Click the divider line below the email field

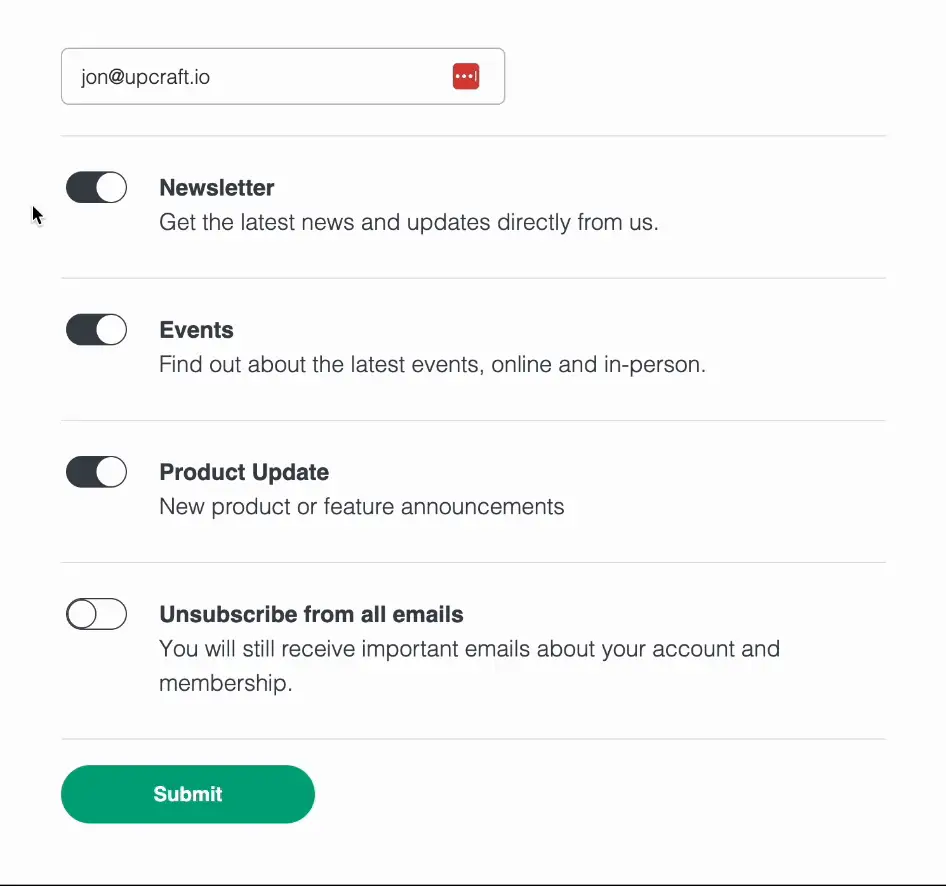pyautogui.click(x=473, y=135)
